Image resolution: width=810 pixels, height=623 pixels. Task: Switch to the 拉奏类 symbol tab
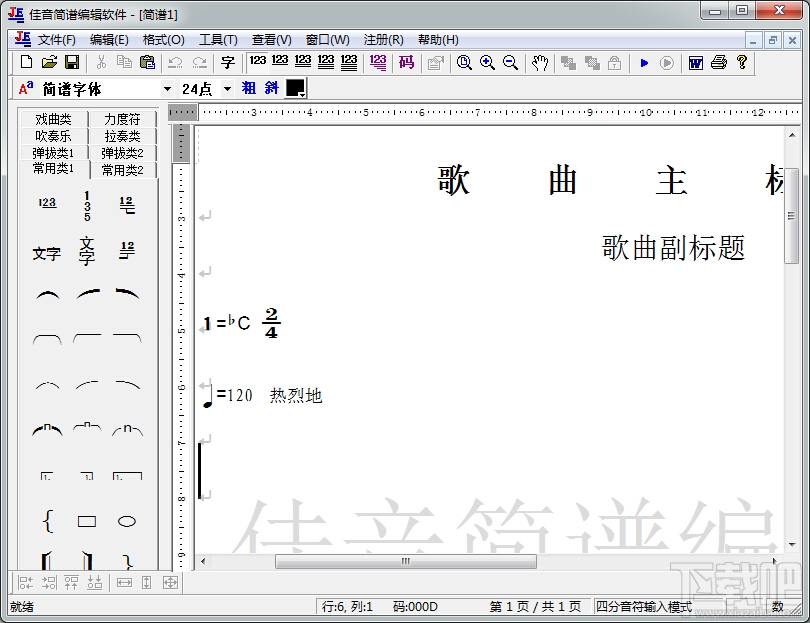point(122,136)
